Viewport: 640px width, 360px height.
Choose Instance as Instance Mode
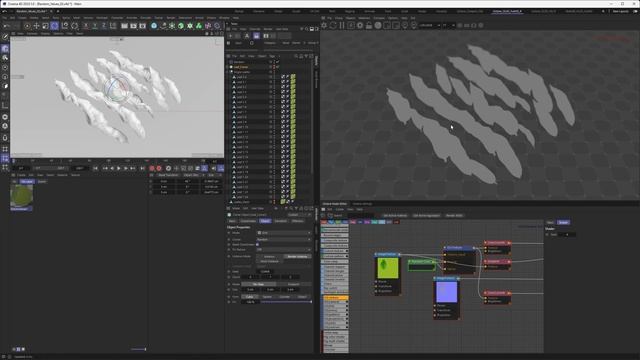269,256
